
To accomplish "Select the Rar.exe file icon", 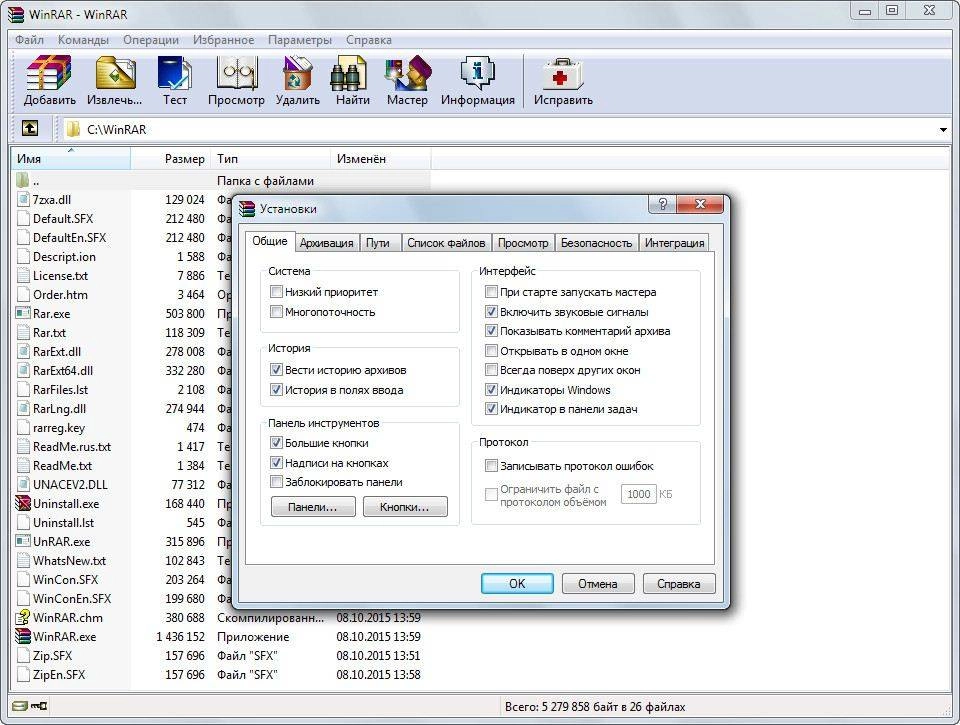I will coord(23,314).
